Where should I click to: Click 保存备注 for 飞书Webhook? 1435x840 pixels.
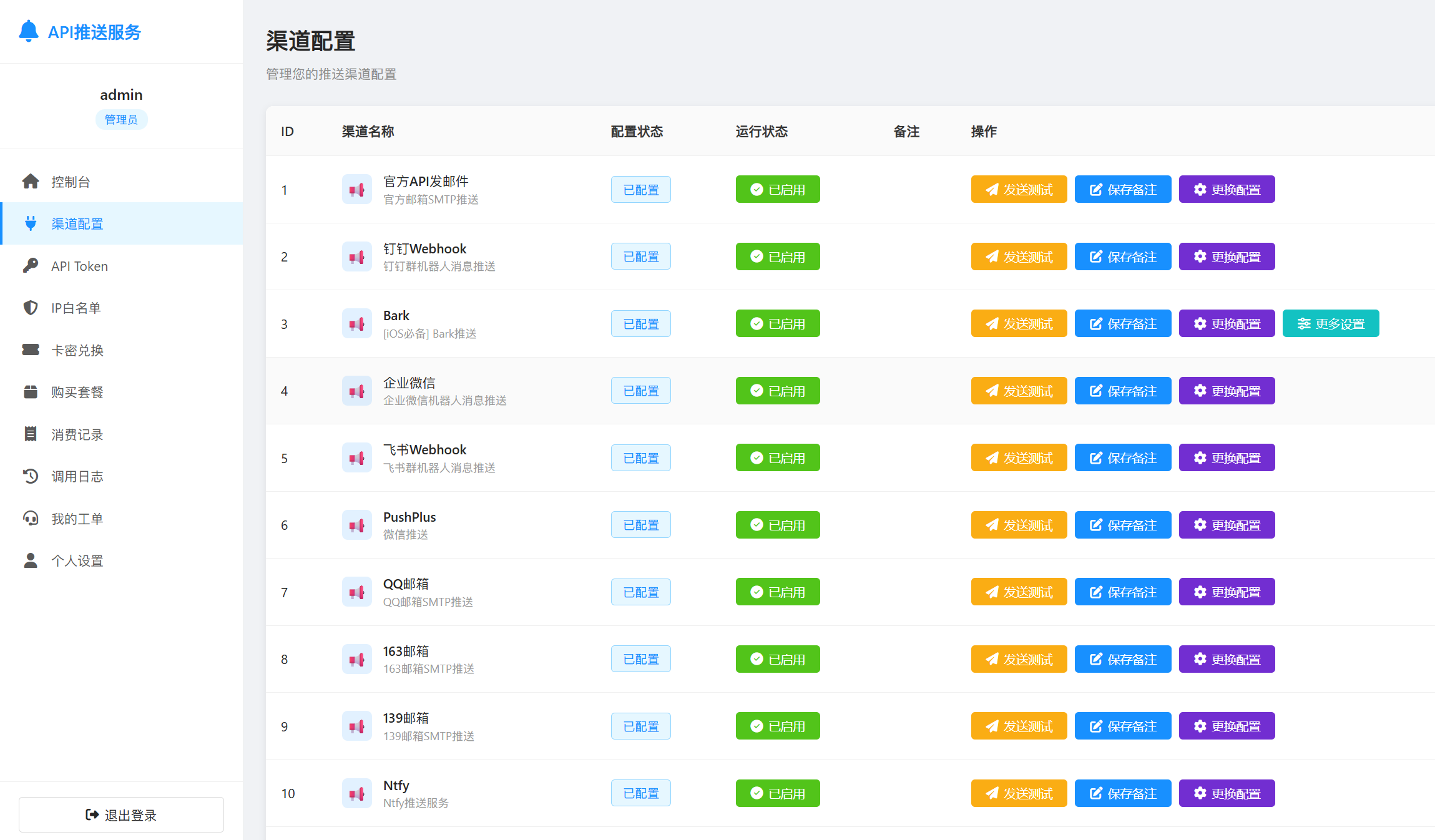click(1122, 458)
